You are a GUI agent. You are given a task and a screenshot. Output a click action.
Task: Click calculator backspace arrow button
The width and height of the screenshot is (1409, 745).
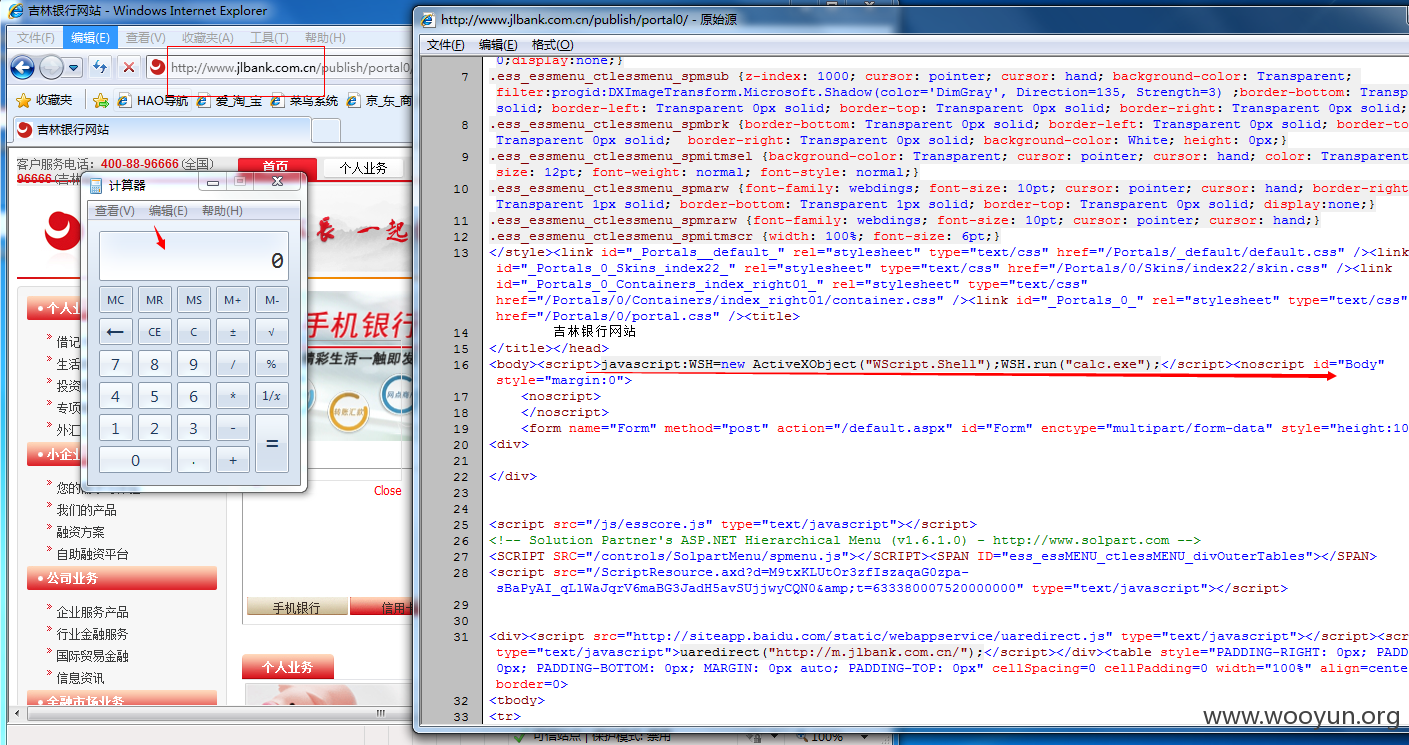pos(116,332)
